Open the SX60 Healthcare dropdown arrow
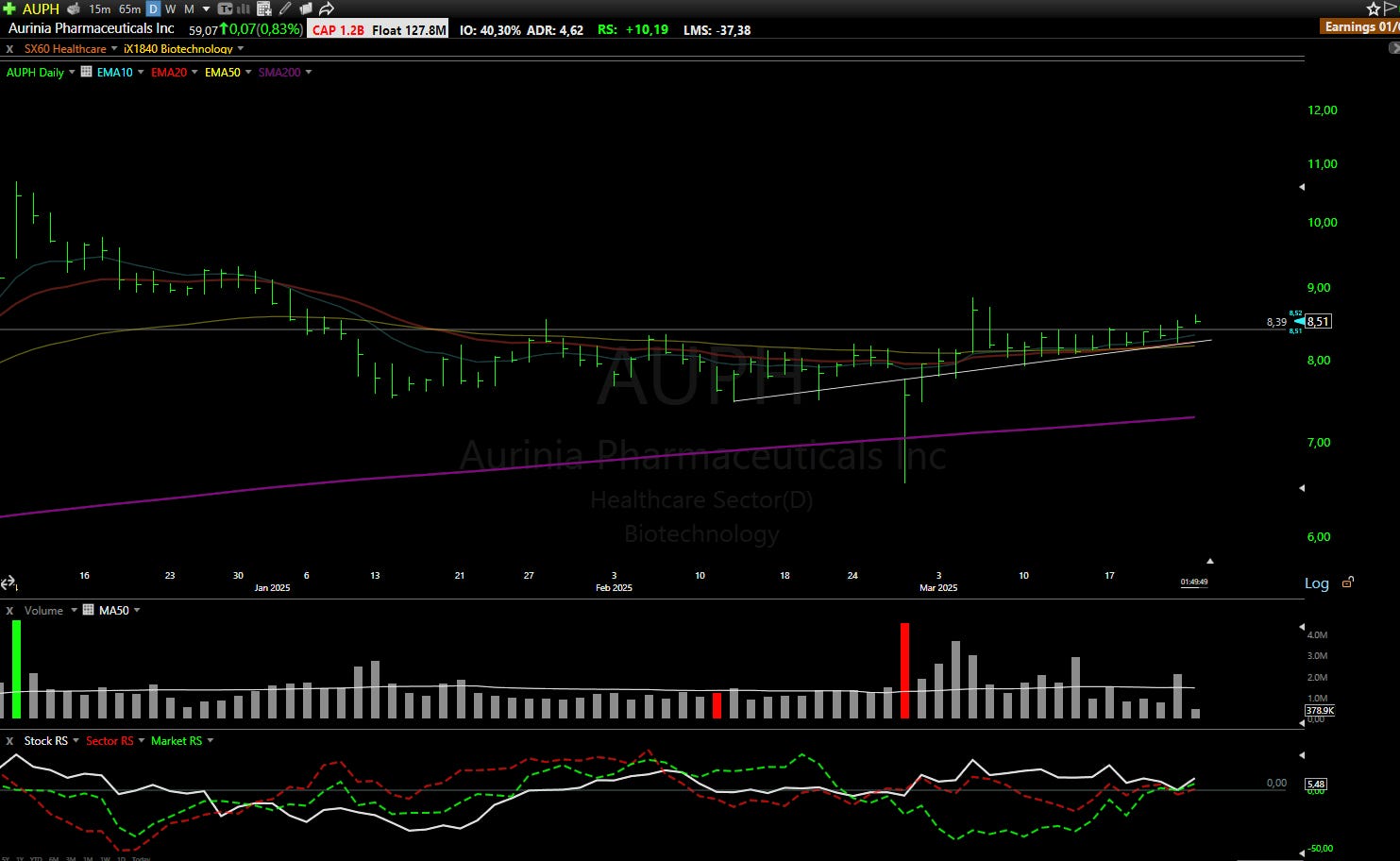Screen dimensions: 1400x861 [114, 48]
